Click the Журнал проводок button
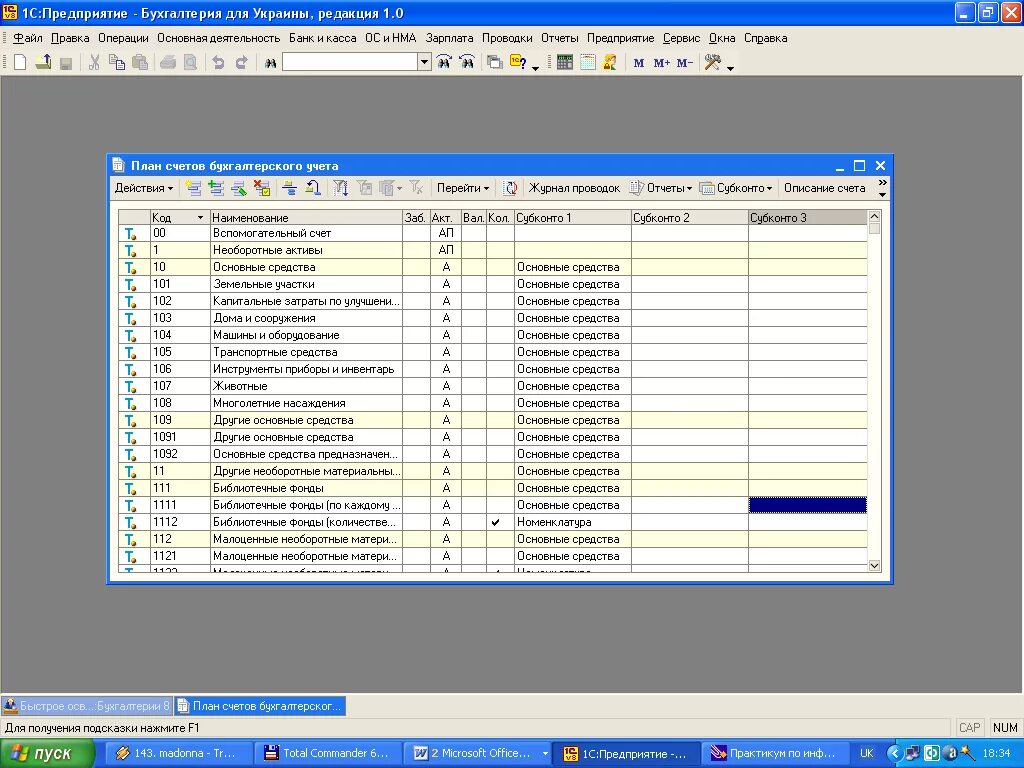 (574, 188)
